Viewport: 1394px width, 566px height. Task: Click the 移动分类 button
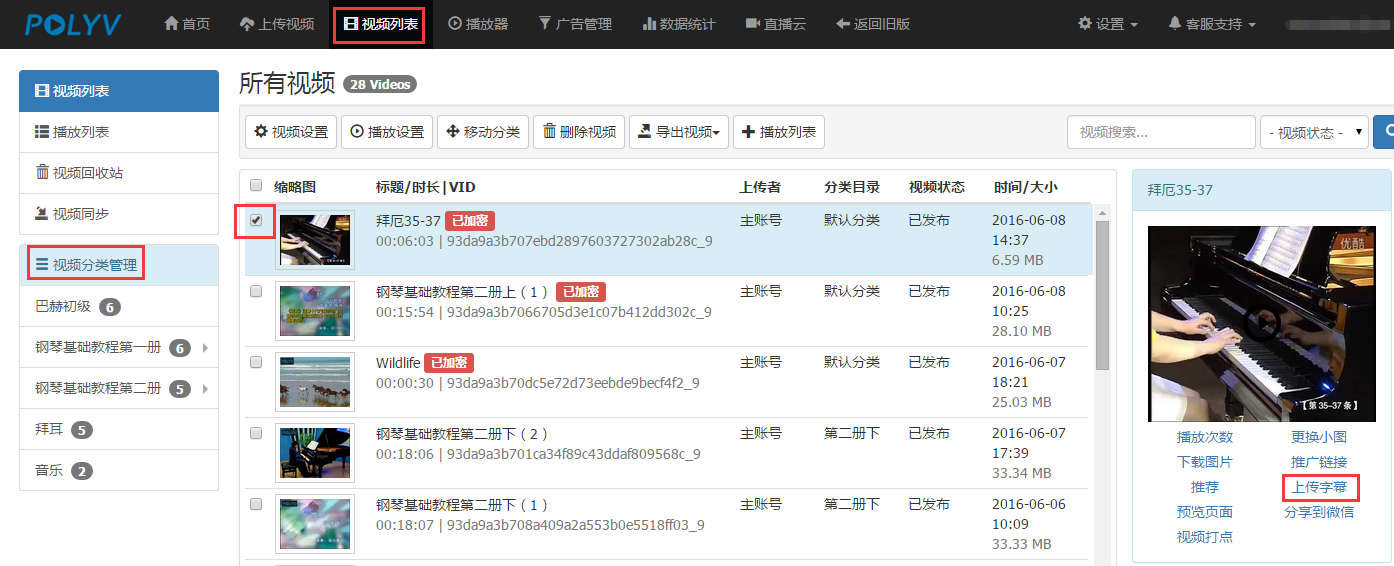483,132
